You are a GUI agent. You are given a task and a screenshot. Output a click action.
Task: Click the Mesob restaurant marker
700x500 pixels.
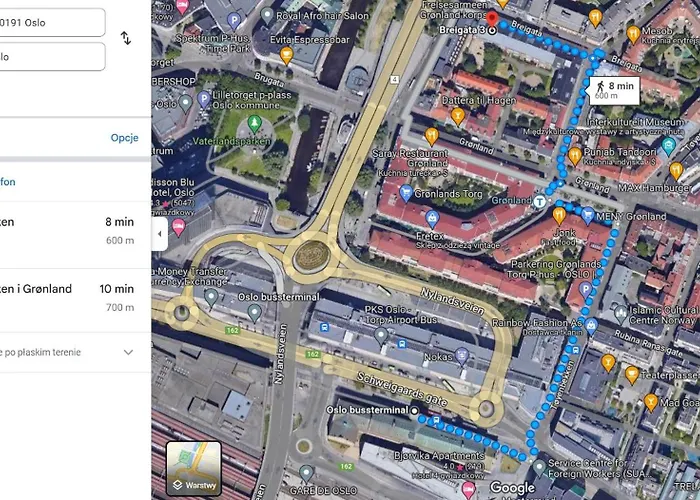633,34
